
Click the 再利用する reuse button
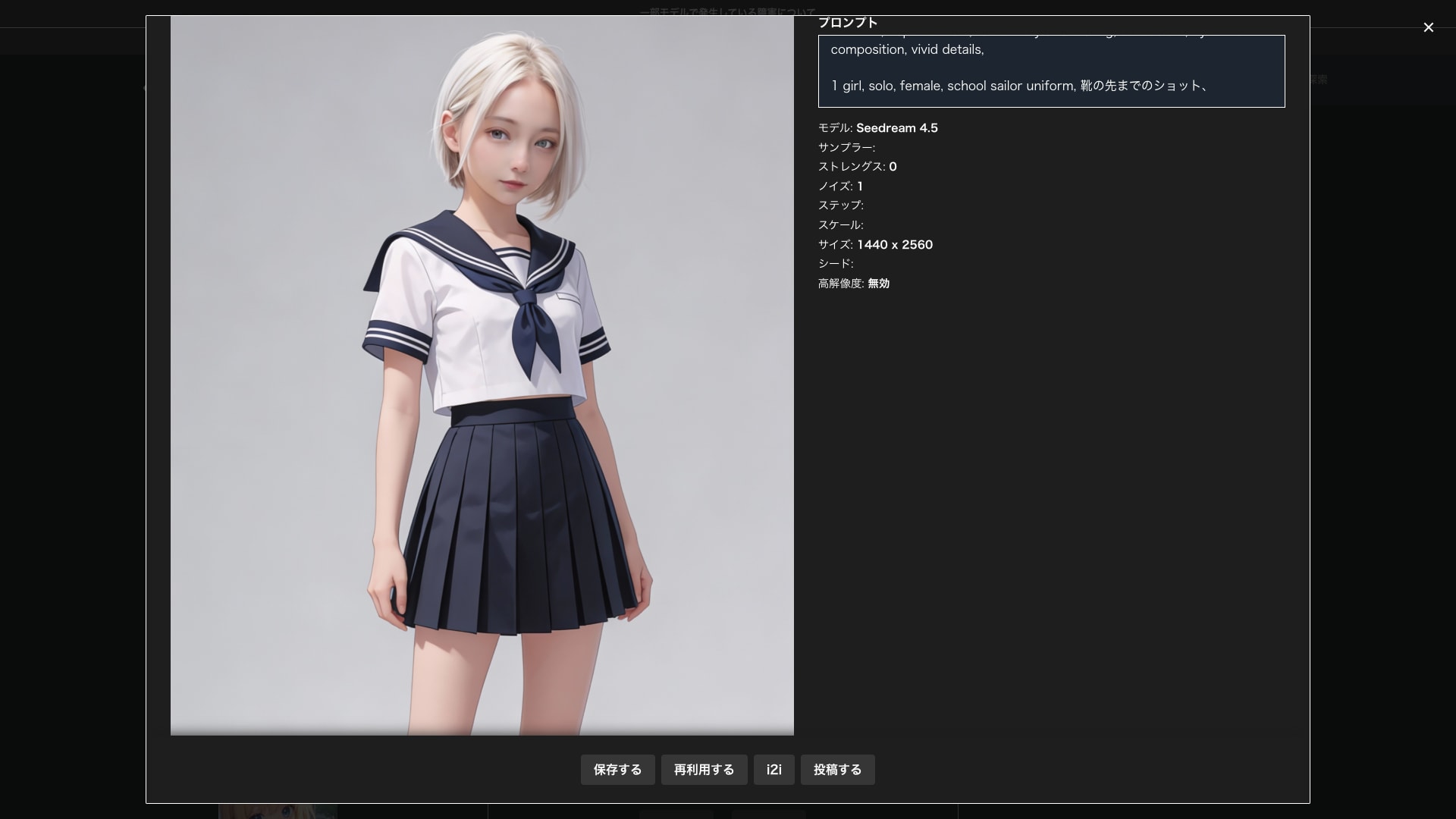point(704,770)
